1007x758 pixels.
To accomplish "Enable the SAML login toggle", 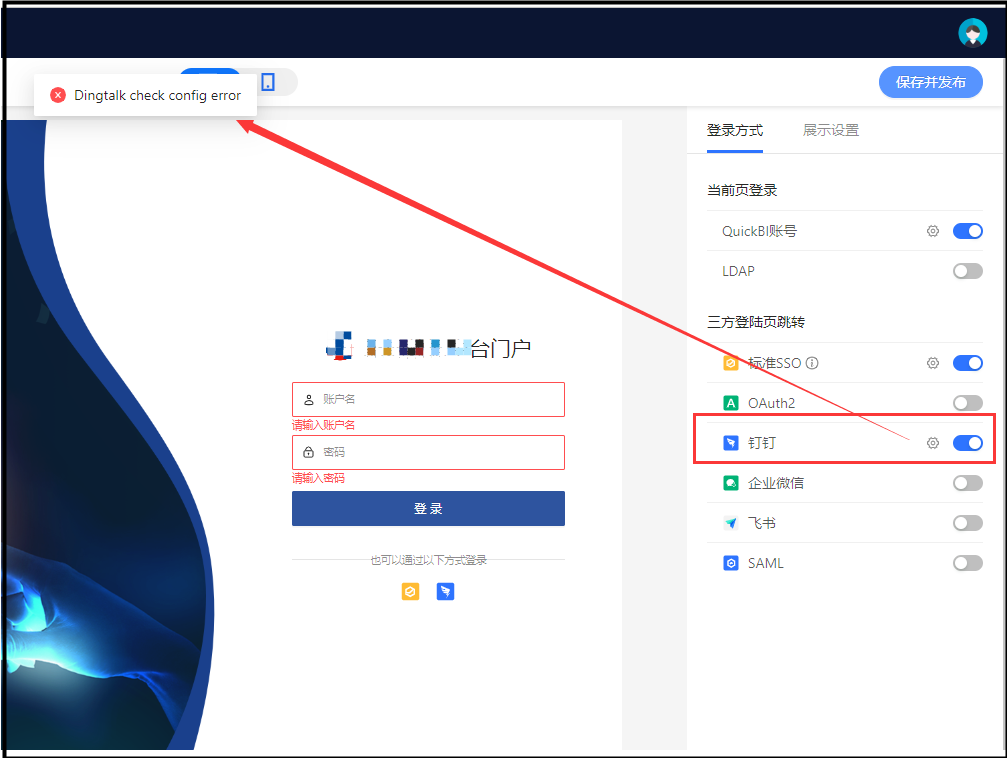I will point(967,563).
